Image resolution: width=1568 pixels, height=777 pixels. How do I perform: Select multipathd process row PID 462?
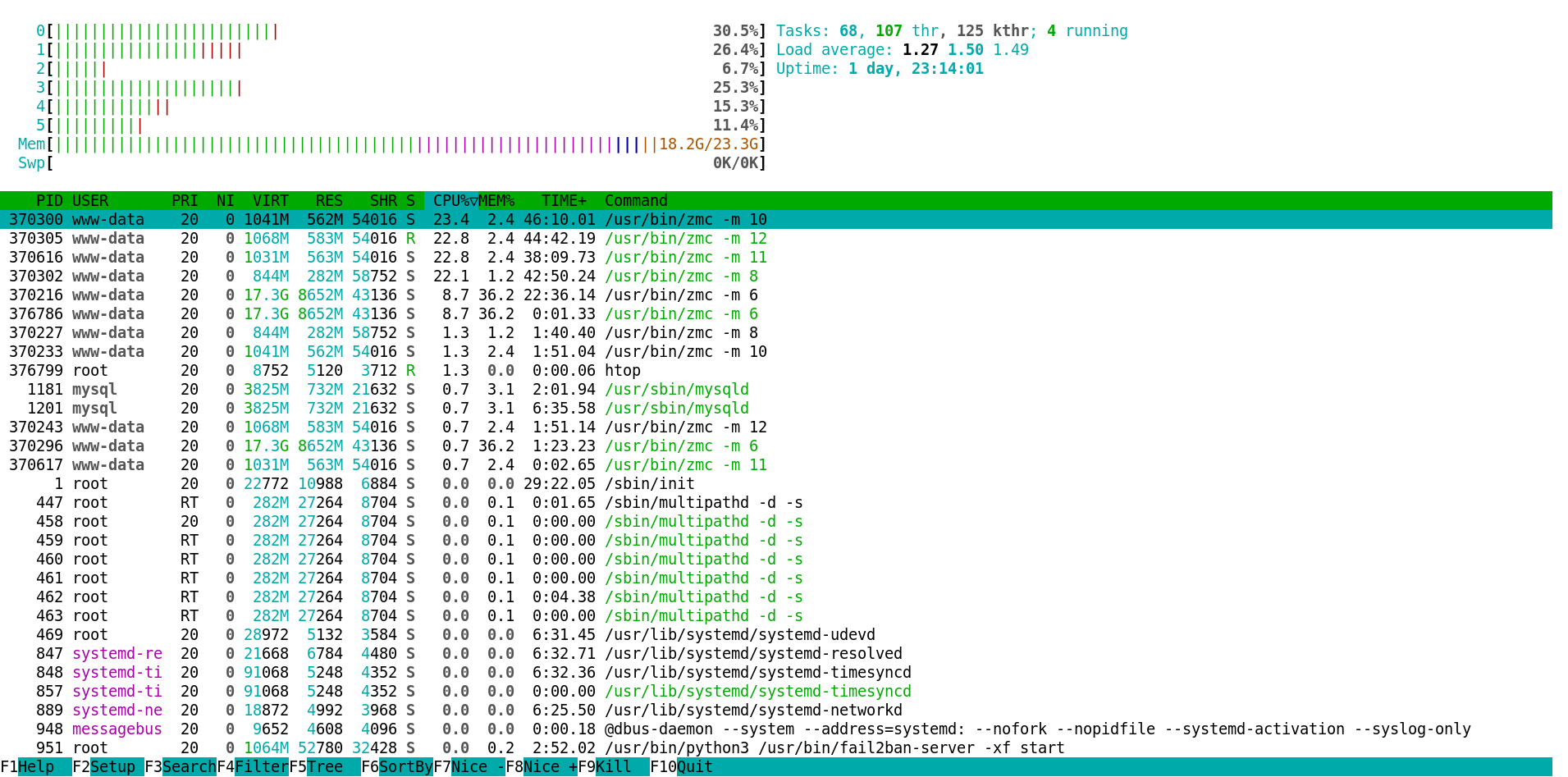pos(776,597)
